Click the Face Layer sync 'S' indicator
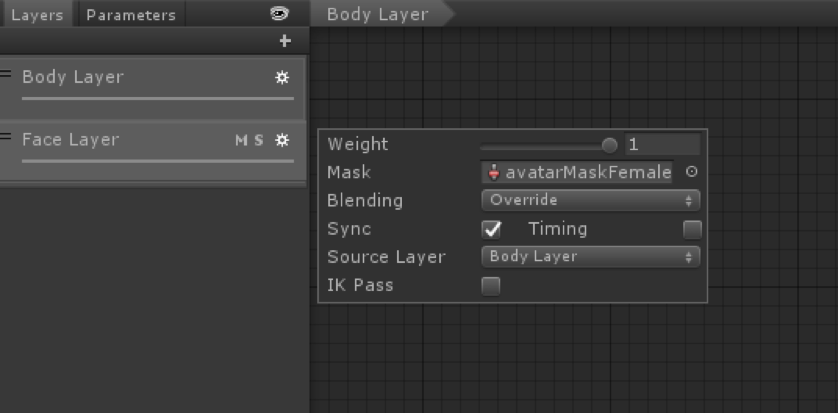This screenshot has width=838, height=413. coord(259,140)
